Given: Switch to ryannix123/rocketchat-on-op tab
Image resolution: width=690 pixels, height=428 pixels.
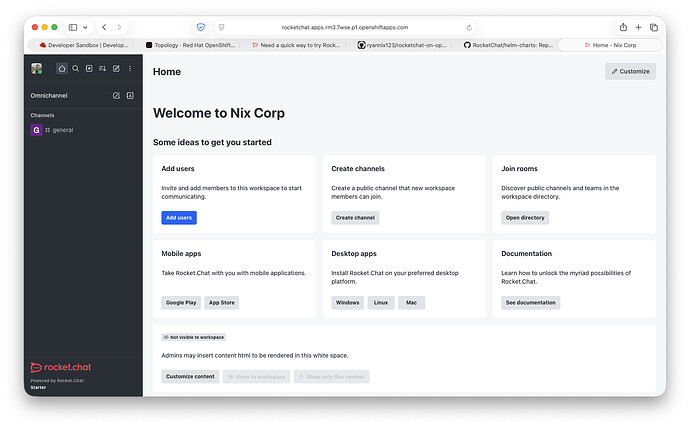Looking at the screenshot, I should click(402, 45).
